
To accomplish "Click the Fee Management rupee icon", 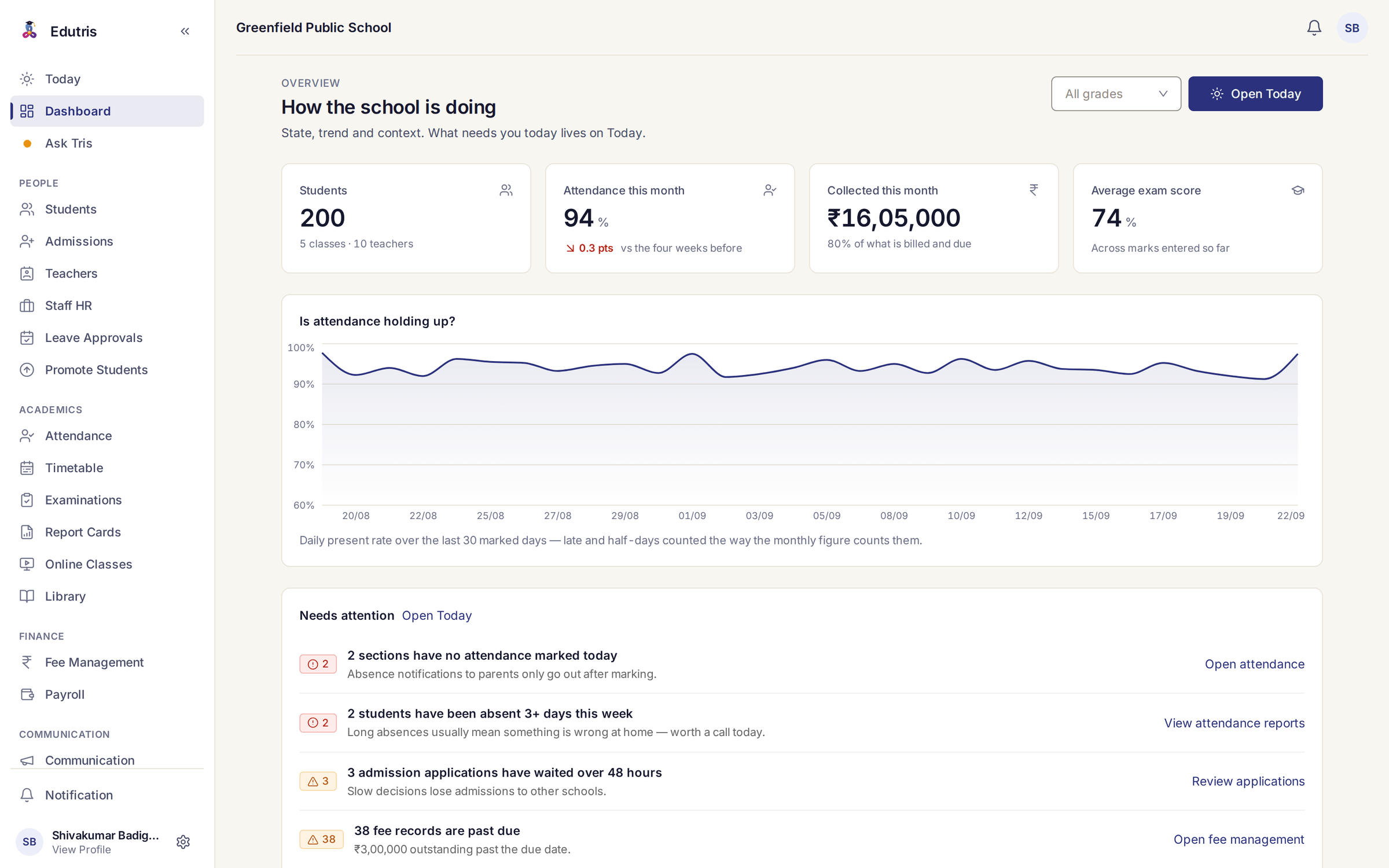I will point(27,663).
